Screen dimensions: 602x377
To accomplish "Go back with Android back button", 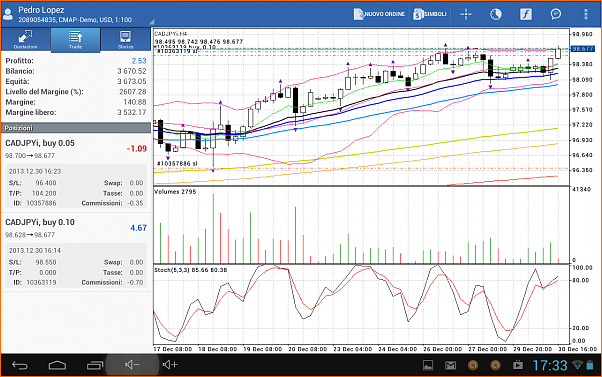I will [20, 365].
